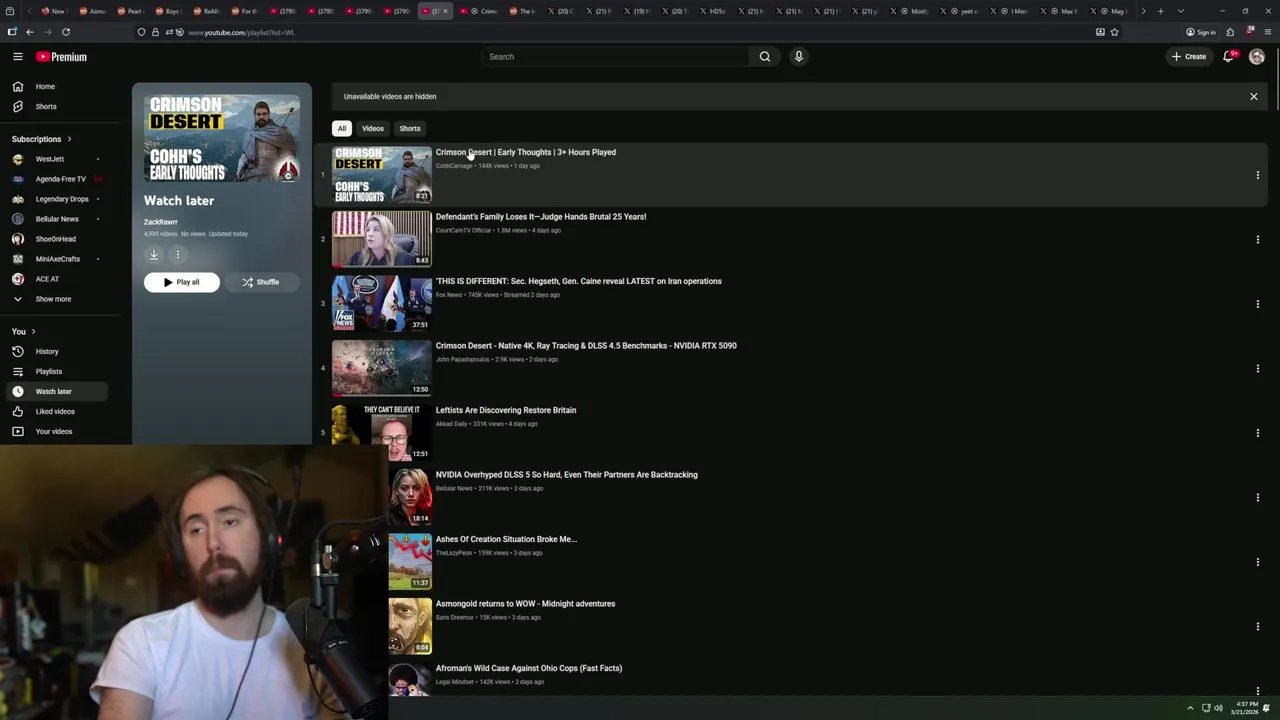The height and width of the screenshot is (720, 1280).
Task: Go to YouTube Premium home logo
Action: click(x=62, y=57)
